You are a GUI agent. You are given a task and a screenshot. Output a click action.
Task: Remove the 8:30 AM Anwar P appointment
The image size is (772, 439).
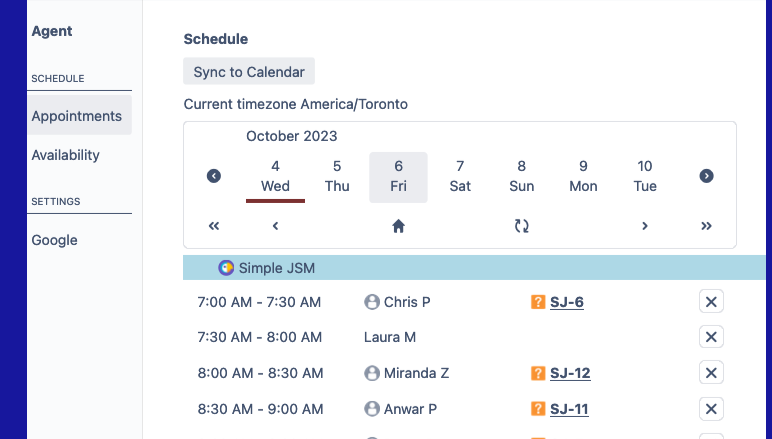coord(711,408)
